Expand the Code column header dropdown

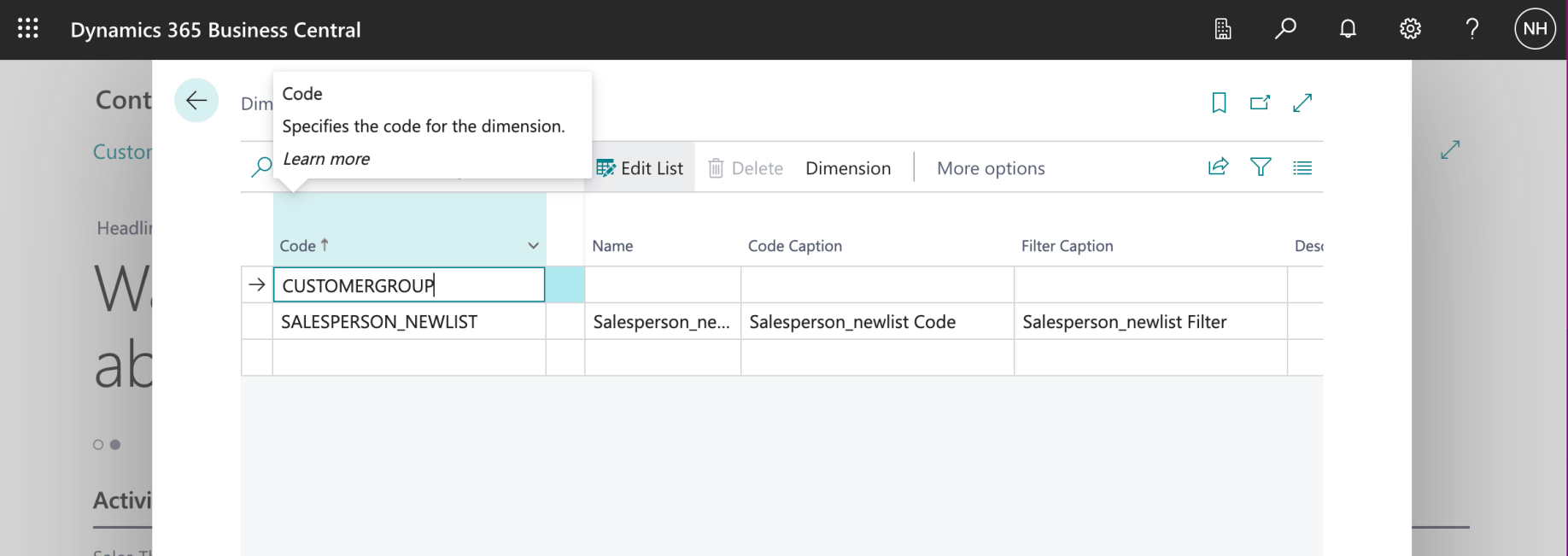click(x=533, y=246)
